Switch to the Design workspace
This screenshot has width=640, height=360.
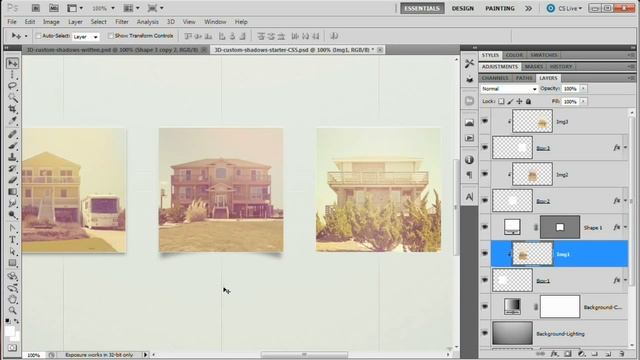coord(462,8)
